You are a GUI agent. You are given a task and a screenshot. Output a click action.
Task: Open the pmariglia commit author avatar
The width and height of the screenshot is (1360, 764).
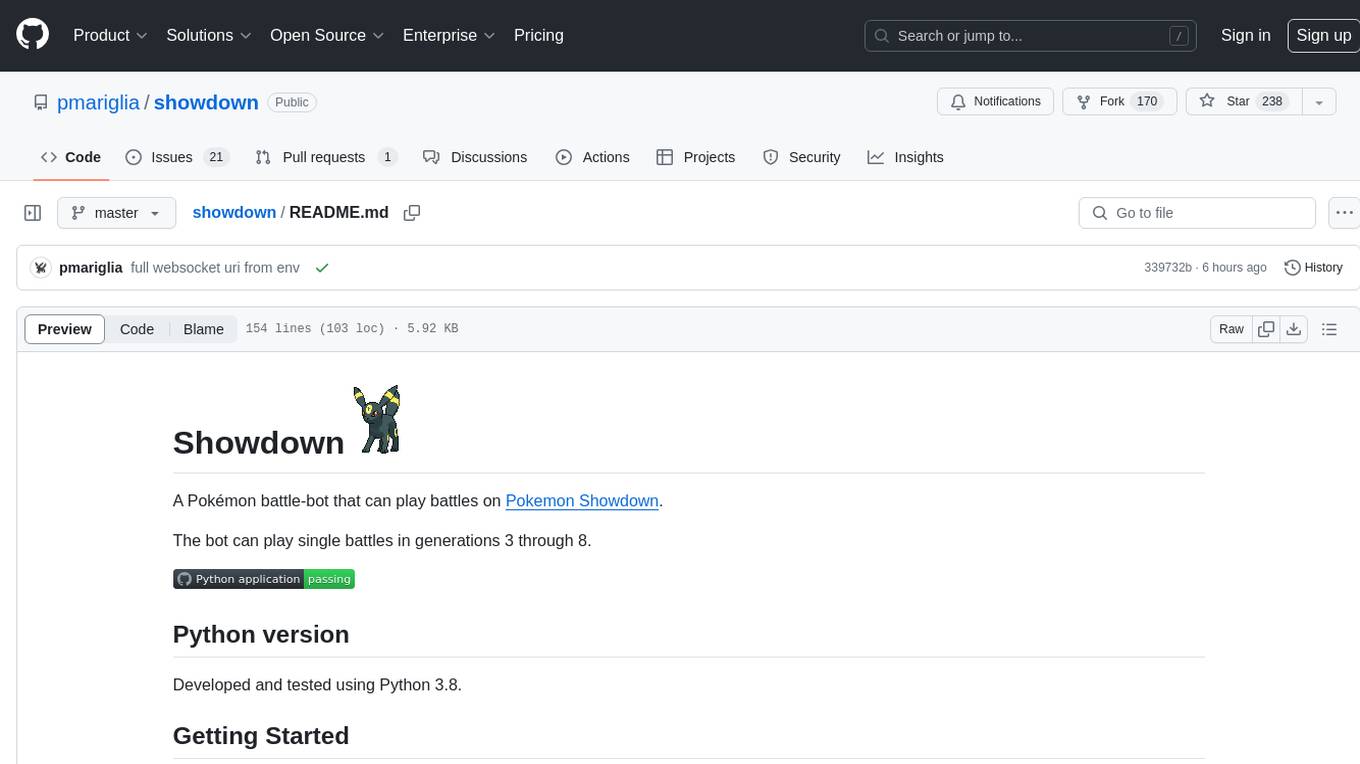pyautogui.click(x=41, y=268)
